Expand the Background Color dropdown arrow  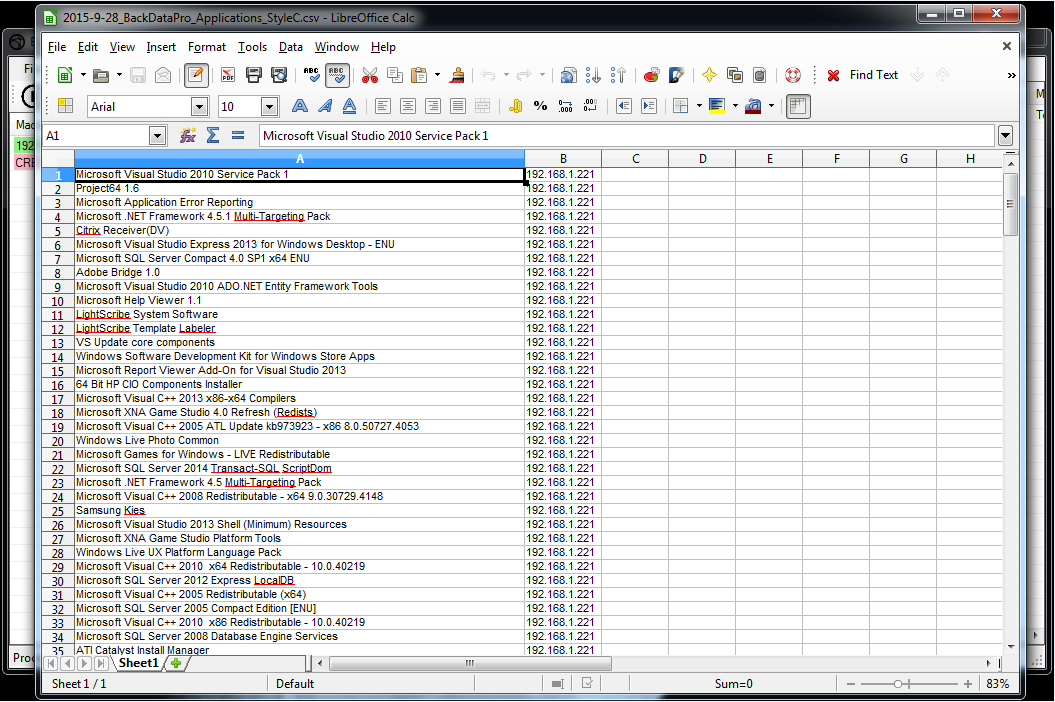coord(735,106)
